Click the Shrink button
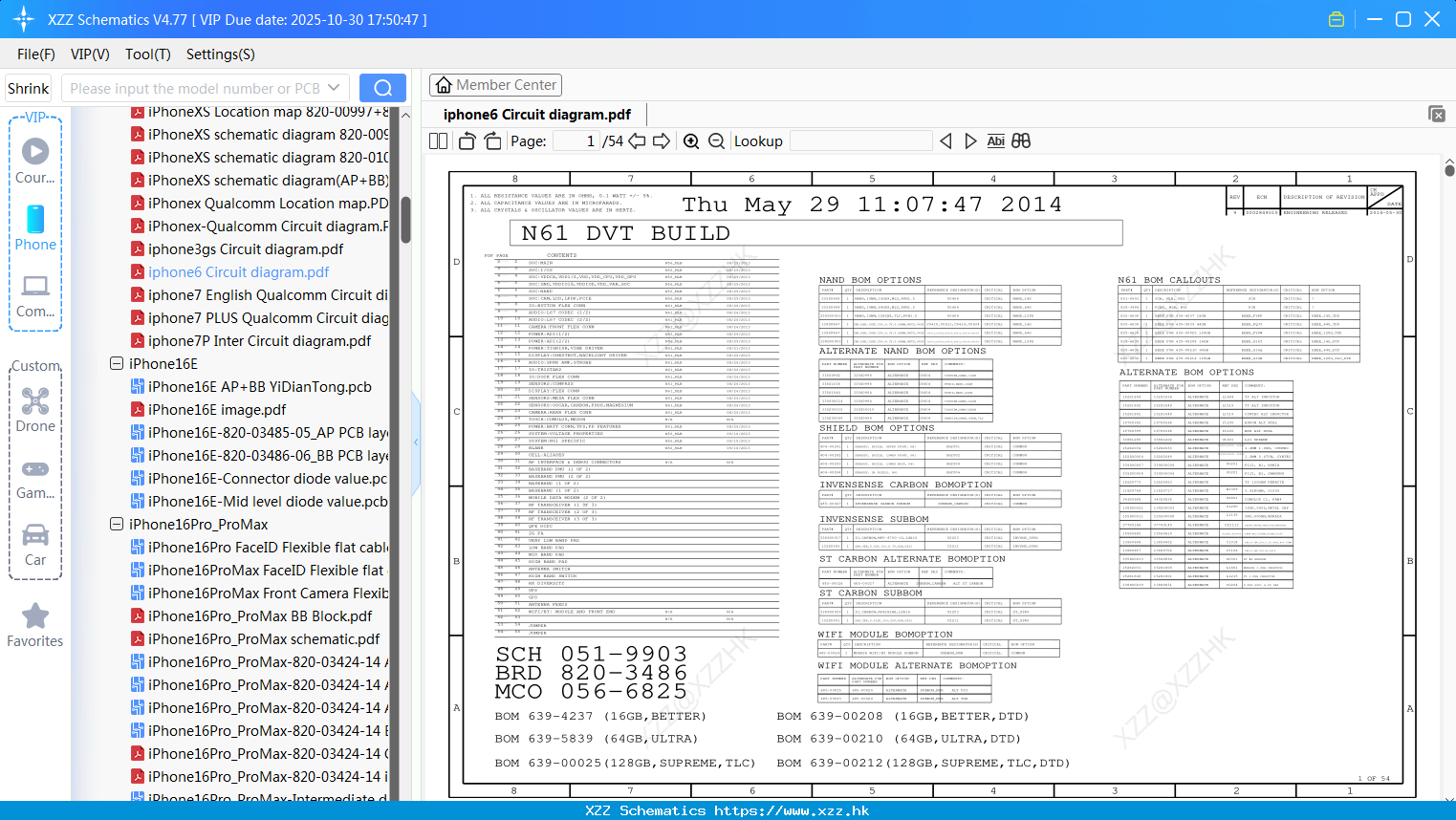Image resolution: width=1456 pixels, height=820 pixels. click(x=29, y=88)
